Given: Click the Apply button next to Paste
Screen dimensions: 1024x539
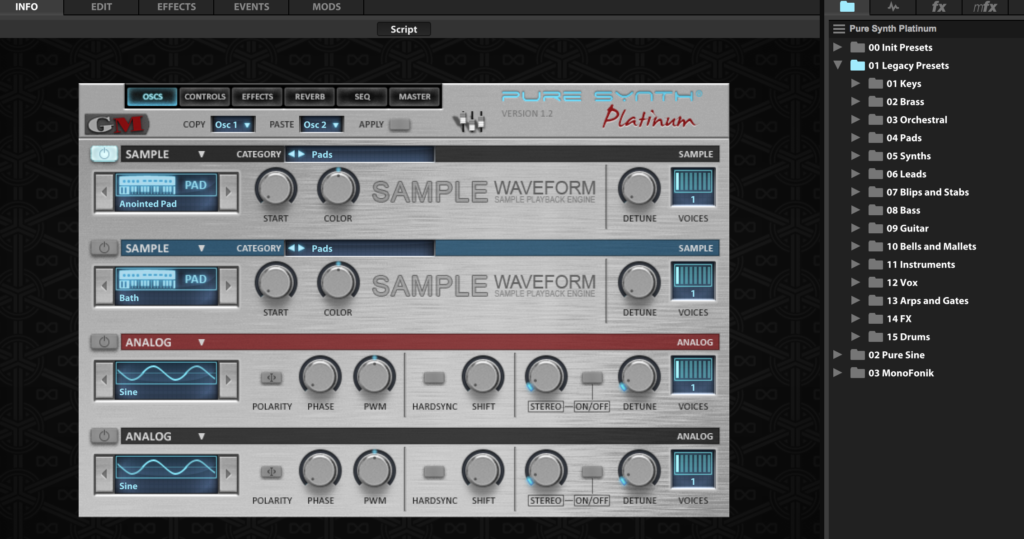Looking at the screenshot, I should point(400,124).
